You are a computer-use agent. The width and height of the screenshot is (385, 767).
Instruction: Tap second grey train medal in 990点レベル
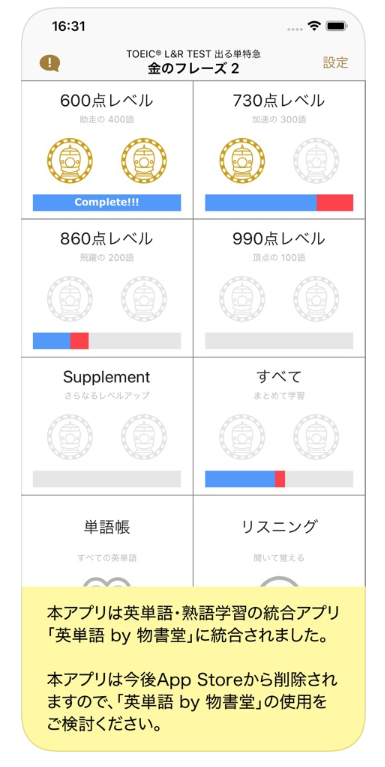point(316,299)
